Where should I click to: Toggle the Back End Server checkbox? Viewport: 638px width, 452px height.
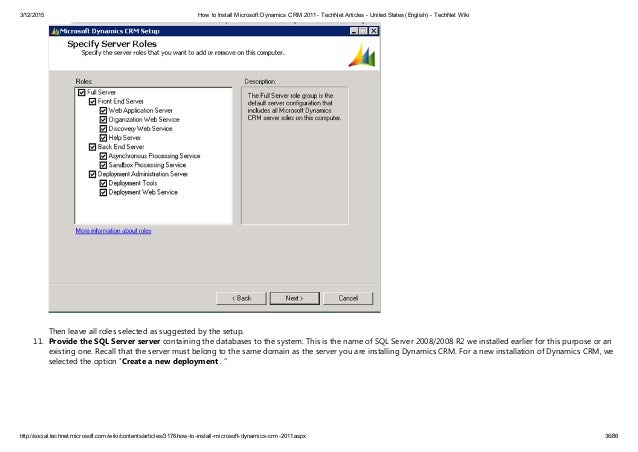click(x=92, y=147)
